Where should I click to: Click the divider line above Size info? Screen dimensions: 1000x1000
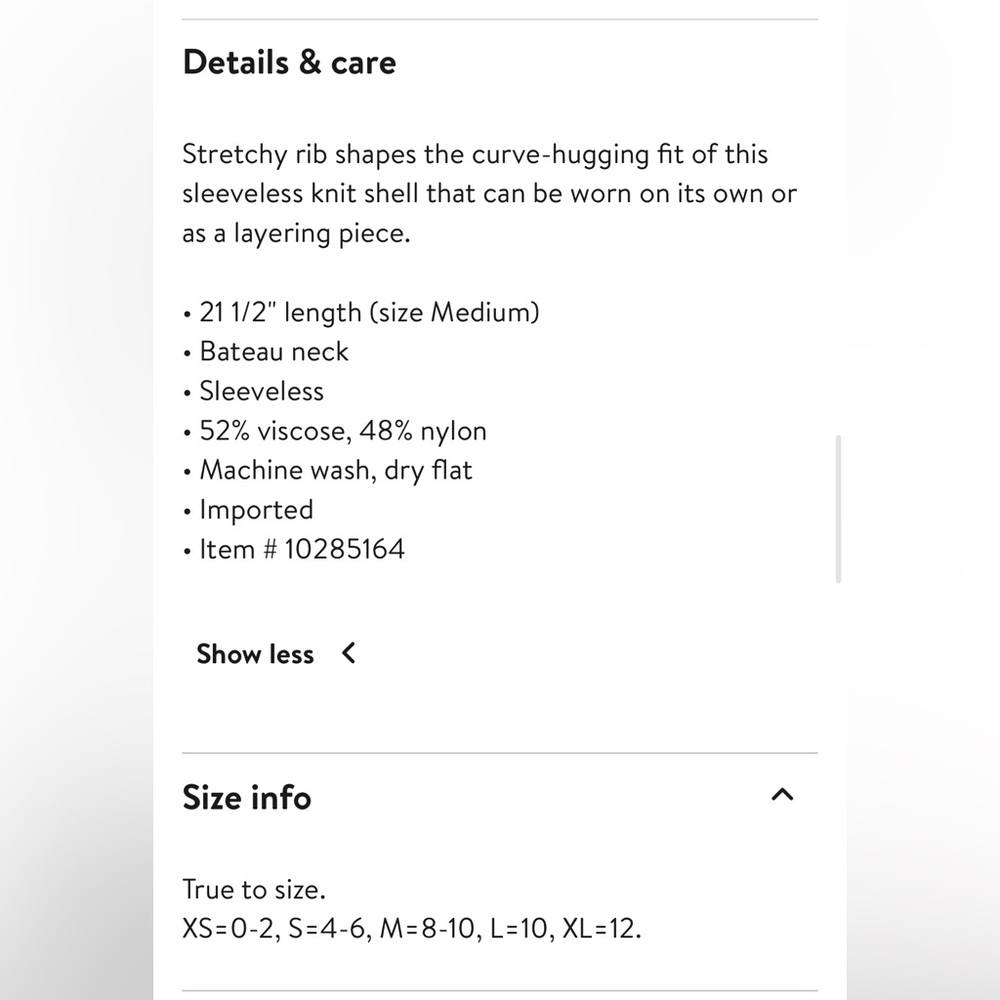500,753
